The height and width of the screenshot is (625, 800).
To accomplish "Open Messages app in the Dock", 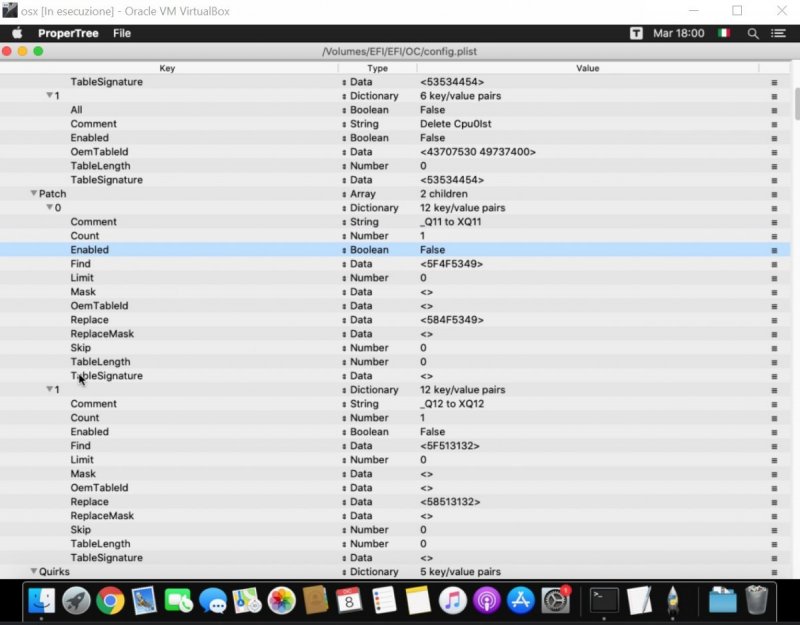I will coord(213,601).
